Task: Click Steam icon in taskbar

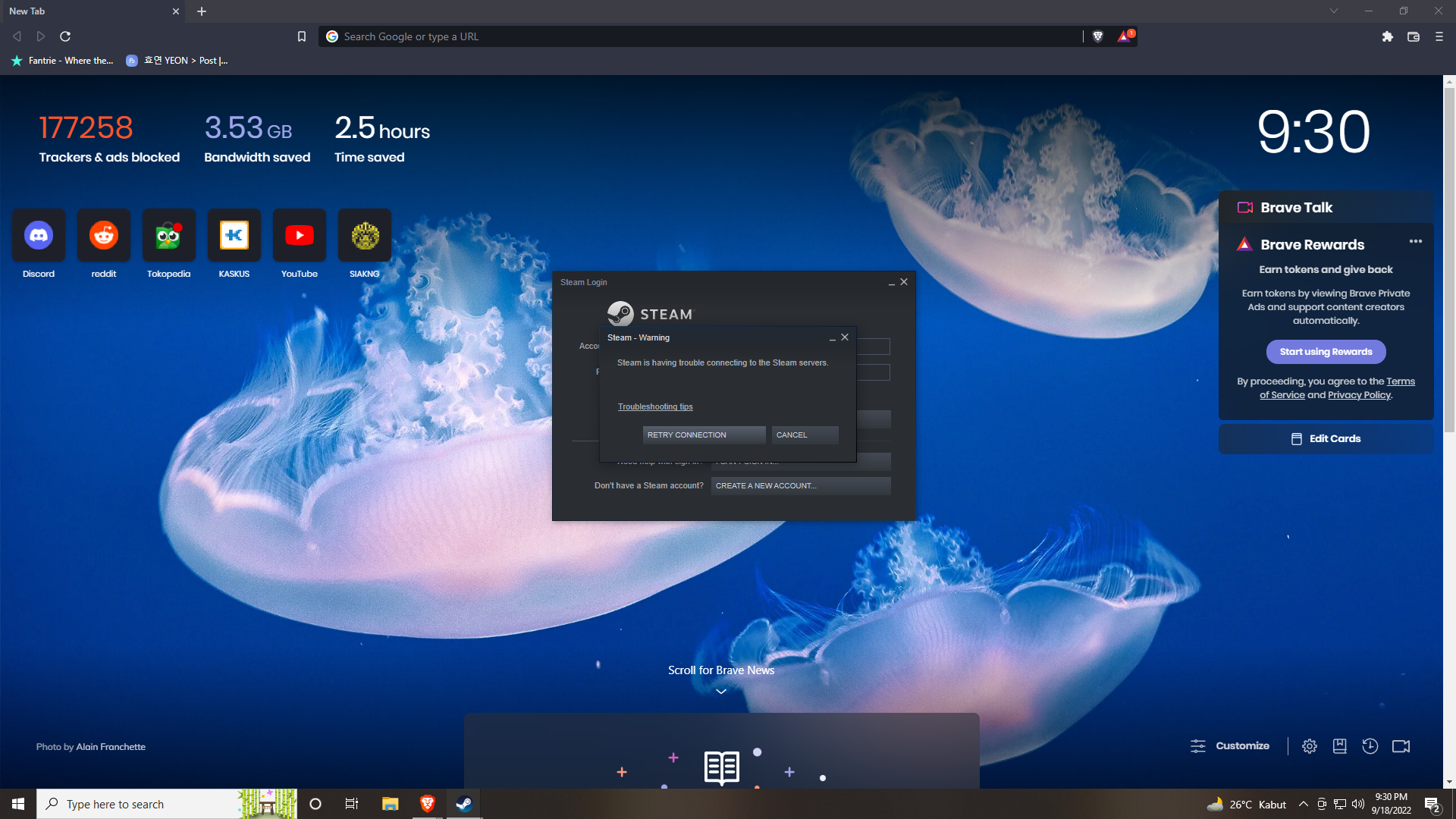Action: [464, 804]
